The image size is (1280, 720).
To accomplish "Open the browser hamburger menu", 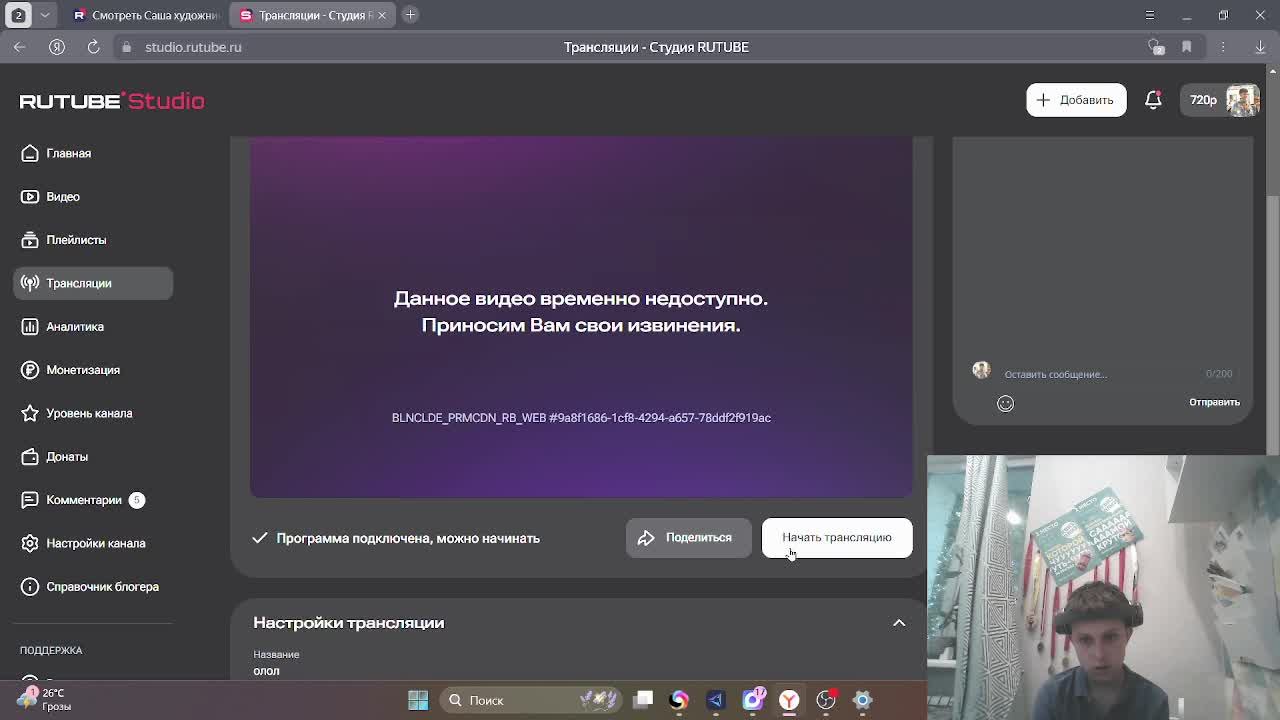I will click(x=1150, y=15).
